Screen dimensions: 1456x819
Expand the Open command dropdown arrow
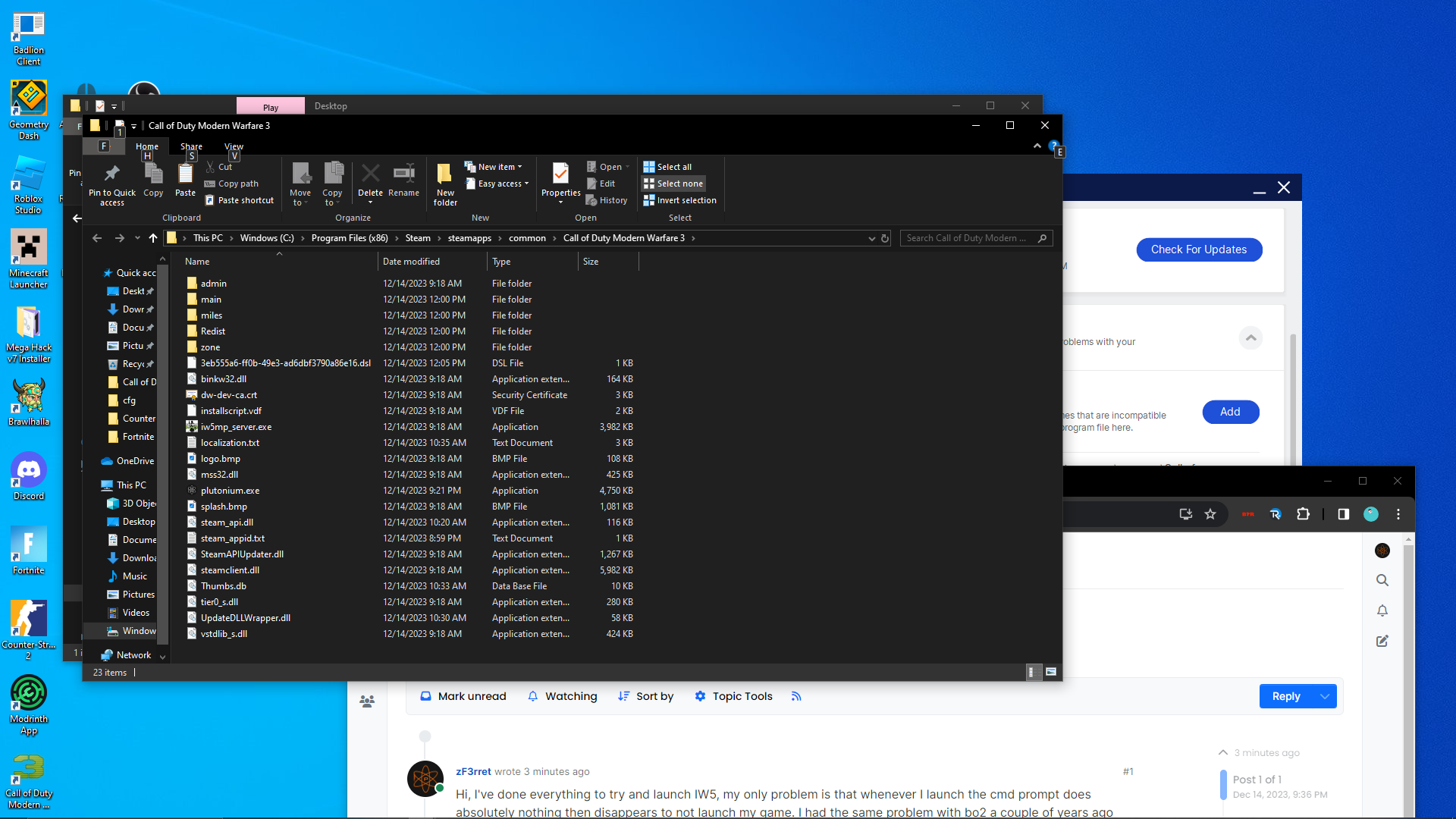[x=628, y=167]
